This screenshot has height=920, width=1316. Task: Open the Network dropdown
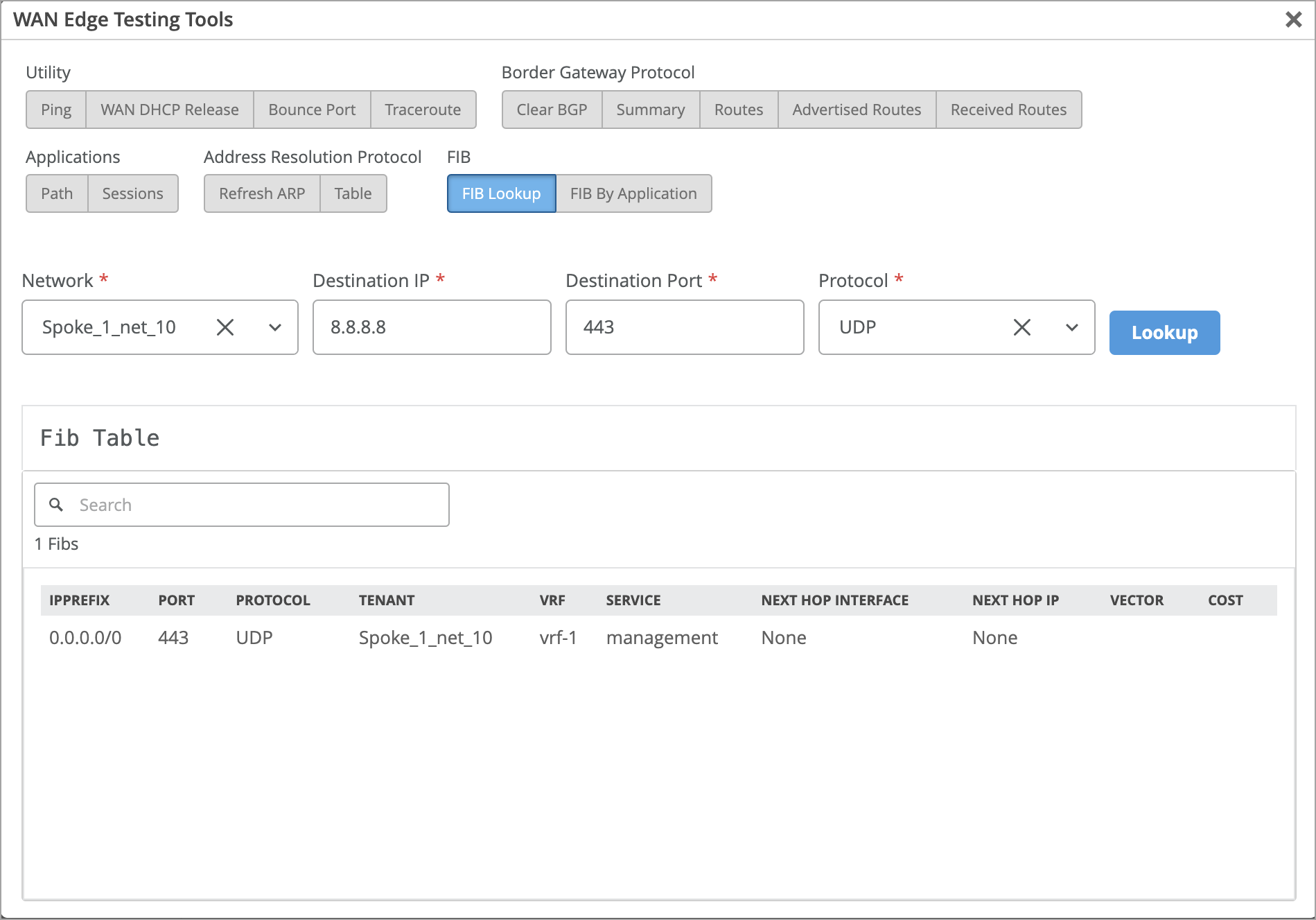[274, 327]
